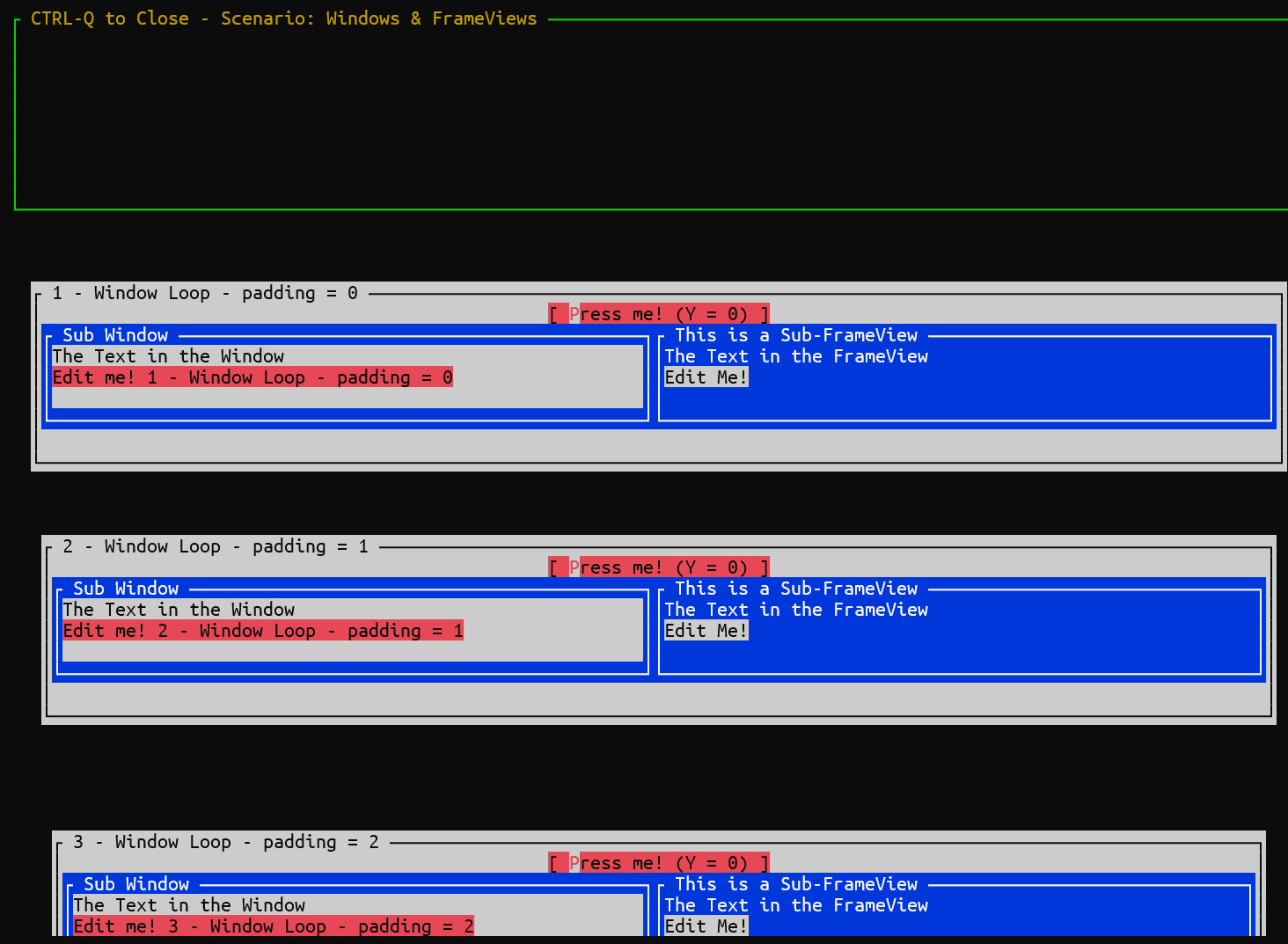
Task: Click 'The Text in the Window' label in window 1
Action: pos(167,355)
